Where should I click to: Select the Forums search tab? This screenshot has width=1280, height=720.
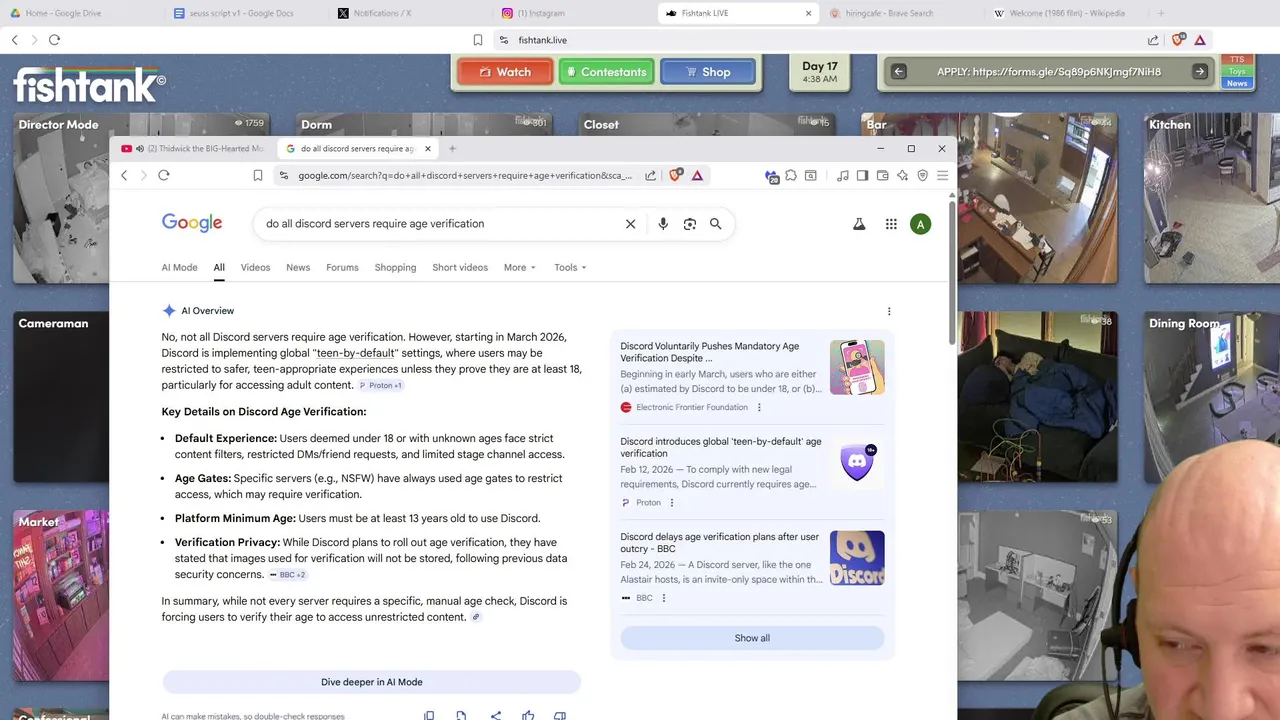pos(342,267)
